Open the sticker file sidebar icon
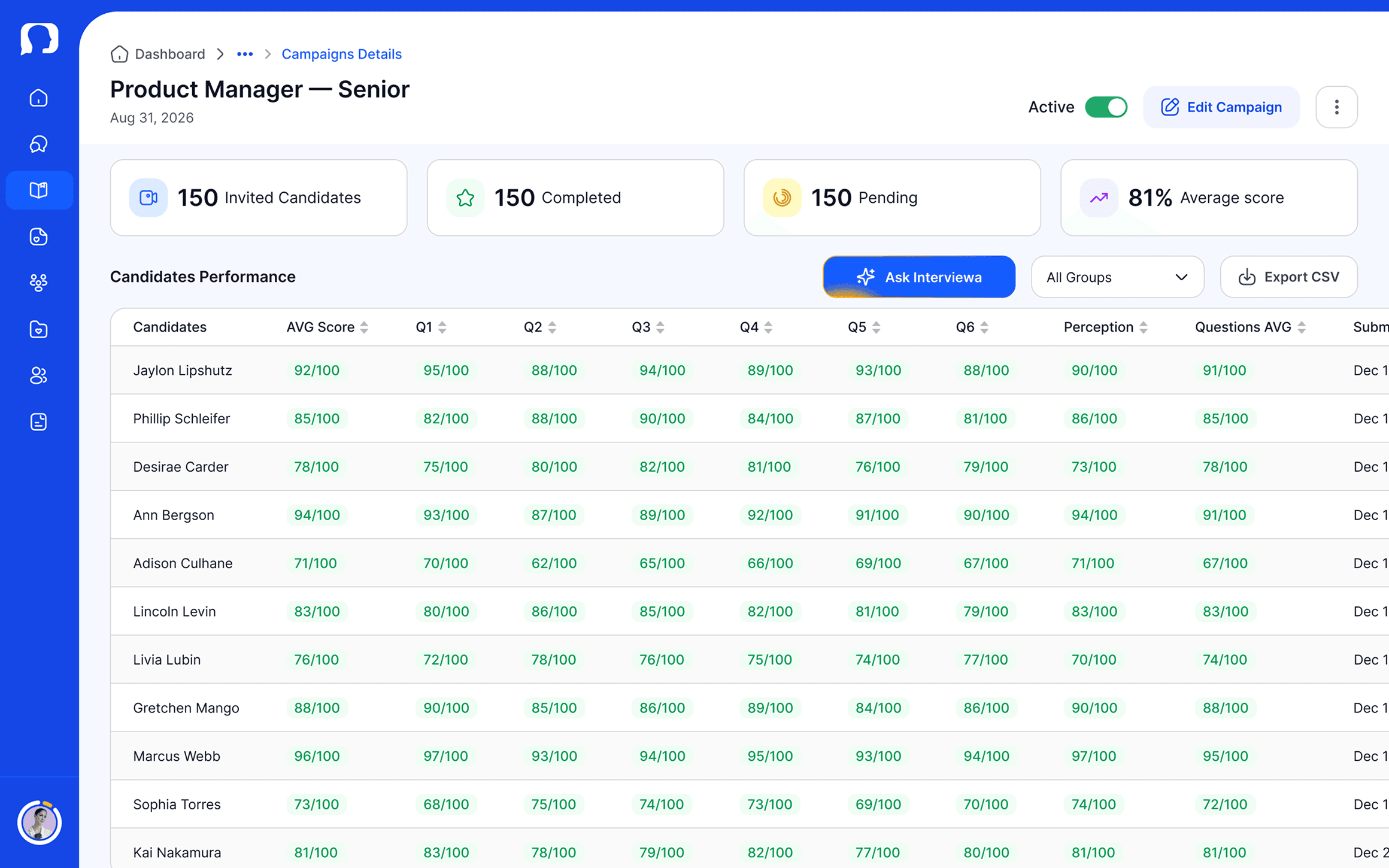The image size is (1389, 868). pos(39,236)
